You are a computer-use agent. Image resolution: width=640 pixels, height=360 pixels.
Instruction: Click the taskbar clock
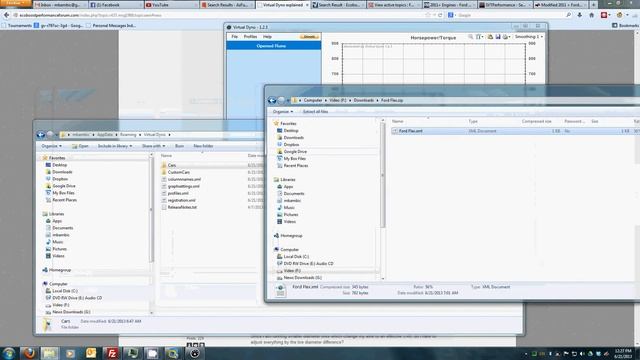623,353
